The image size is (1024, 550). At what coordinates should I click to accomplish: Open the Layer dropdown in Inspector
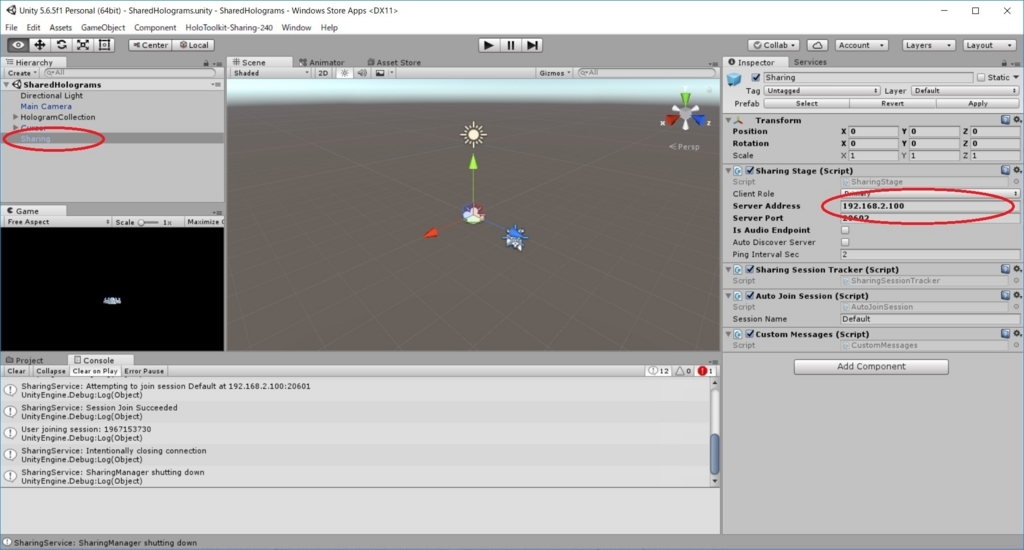(x=965, y=91)
